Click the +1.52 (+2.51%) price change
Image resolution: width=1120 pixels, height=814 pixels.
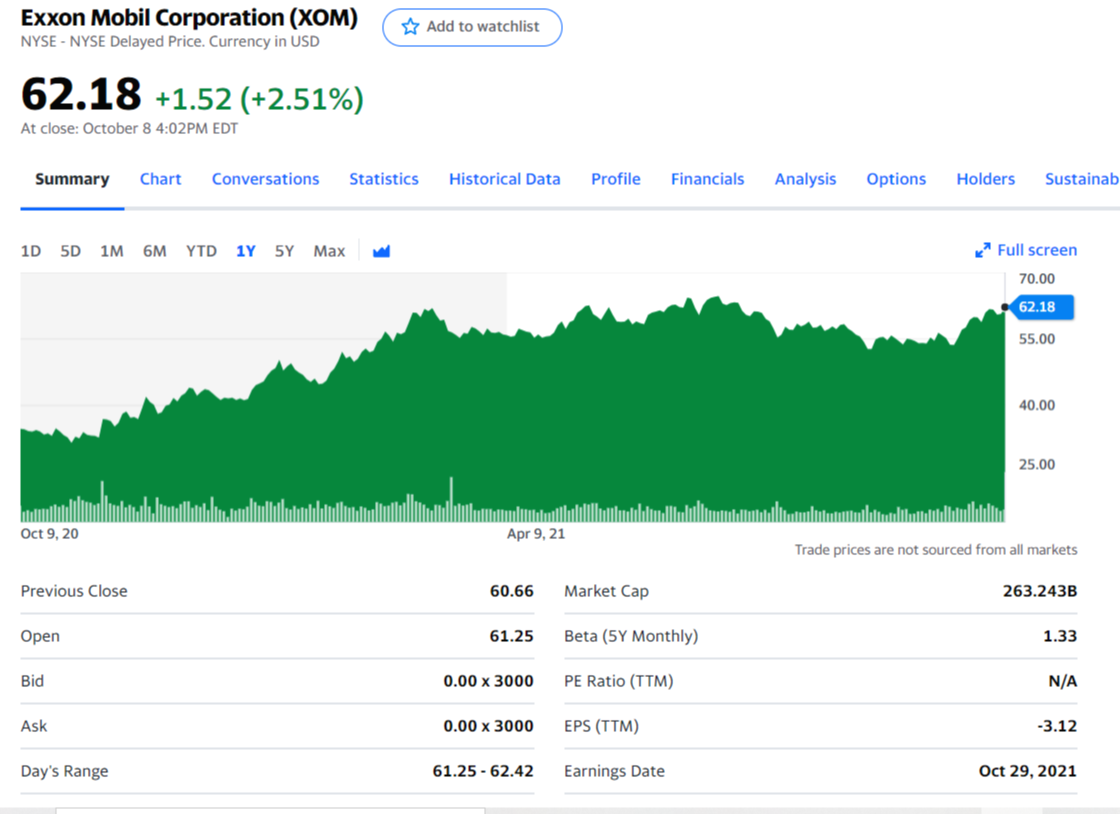coord(259,99)
